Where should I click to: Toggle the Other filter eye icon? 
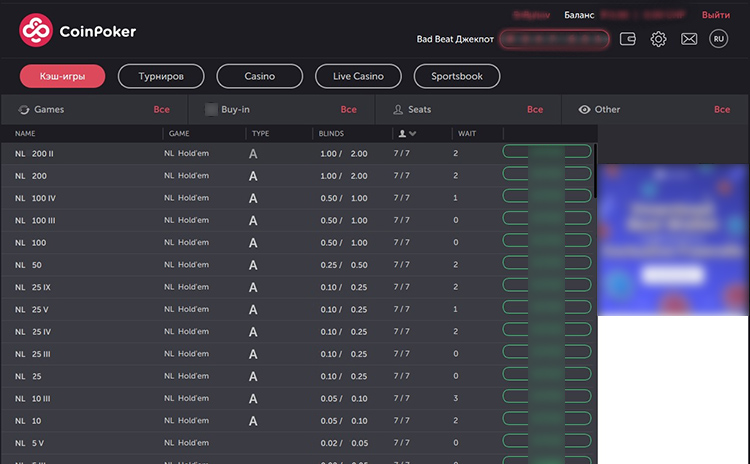(x=584, y=109)
